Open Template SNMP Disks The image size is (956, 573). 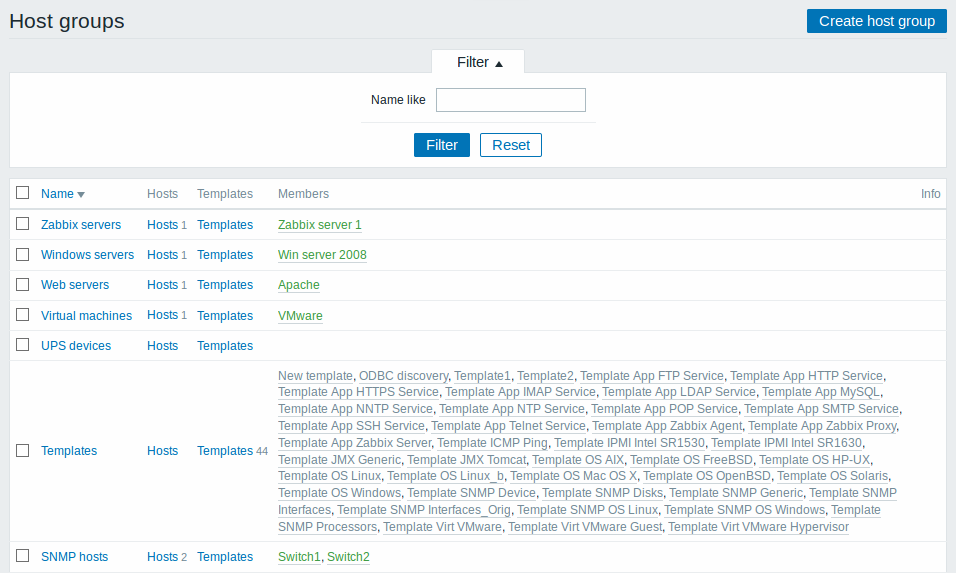[602, 493]
